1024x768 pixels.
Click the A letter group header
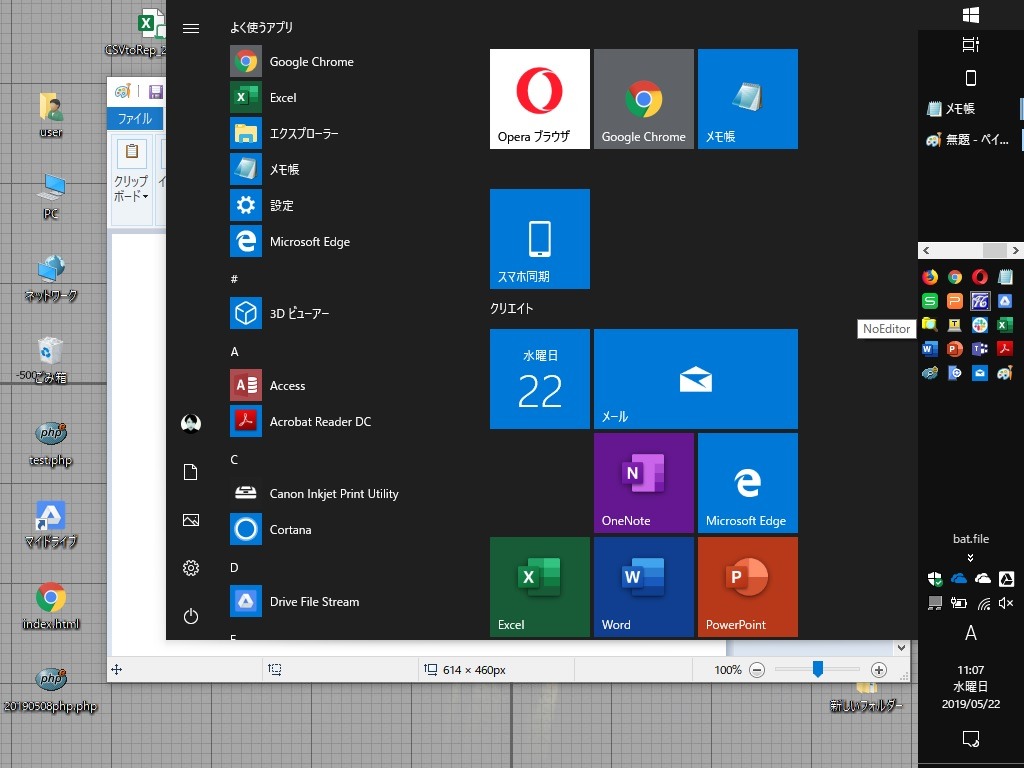[234, 351]
